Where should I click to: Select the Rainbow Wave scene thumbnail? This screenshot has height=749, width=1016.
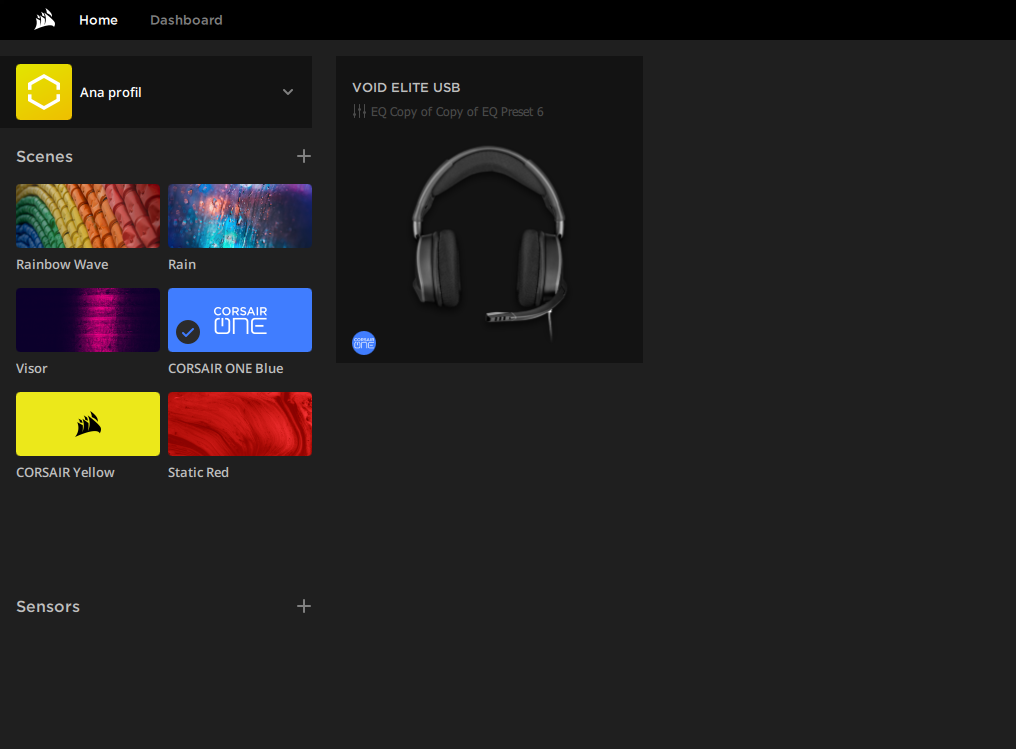[88, 216]
